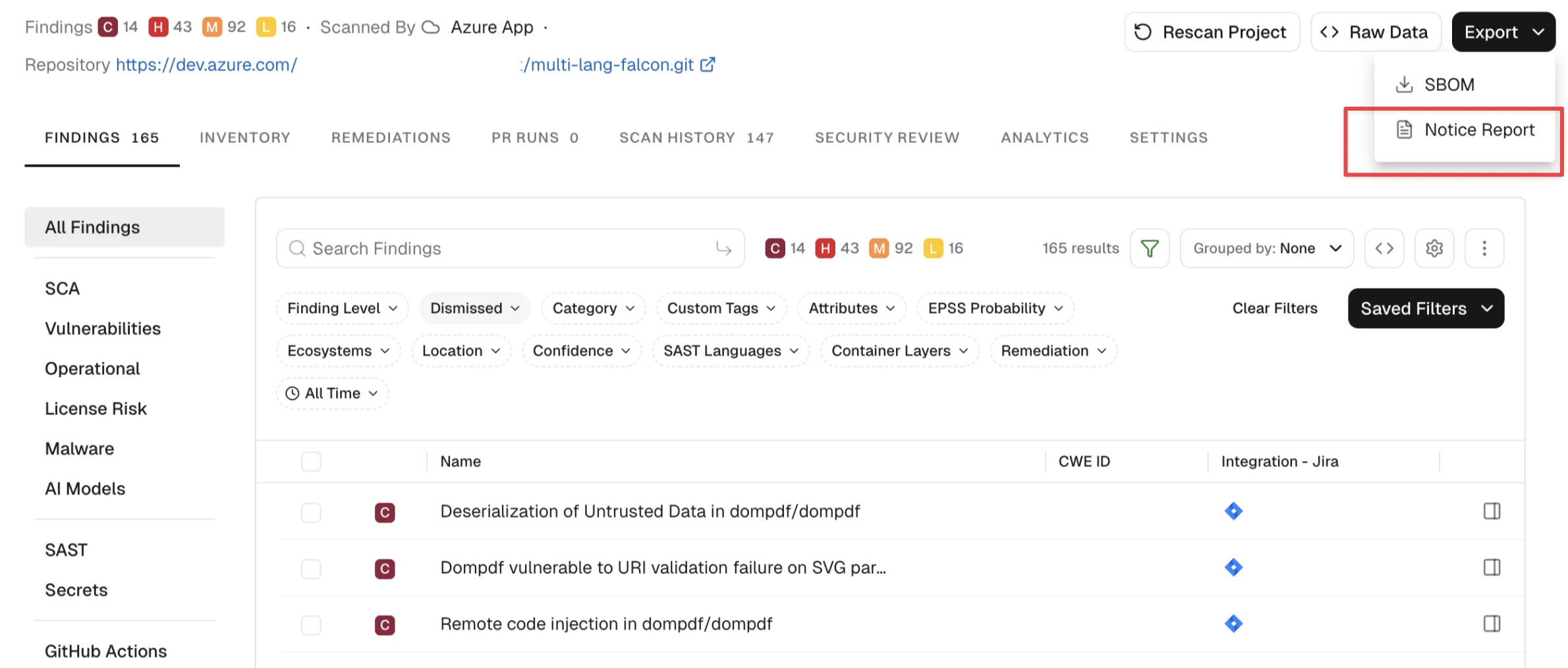Click the Jira icon for Dompdf URI validation row
The width and height of the screenshot is (1568, 668).
click(1233, 567)
